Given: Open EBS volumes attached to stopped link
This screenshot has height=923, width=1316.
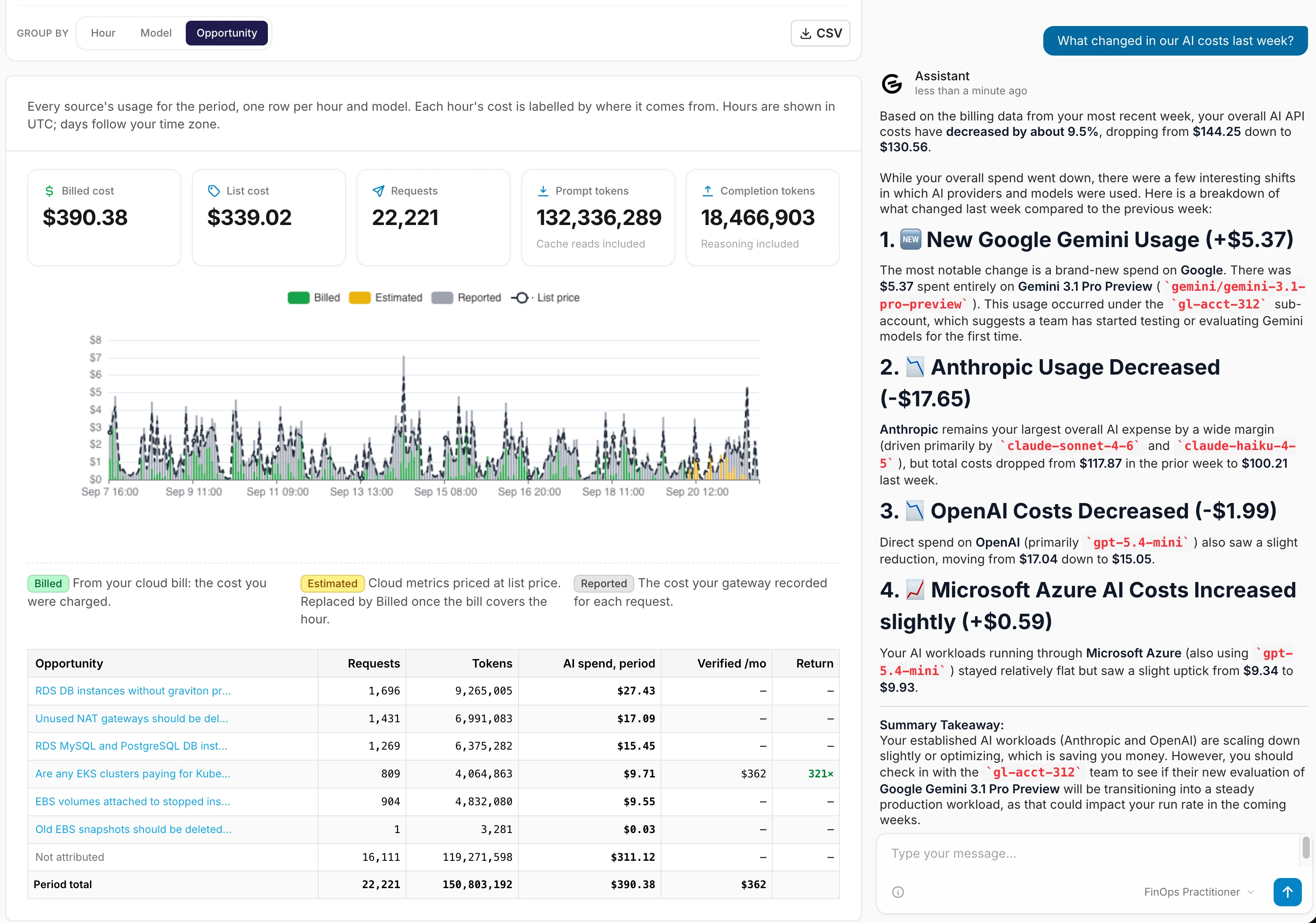Looking at the screenshot, I should coord(133,802).
